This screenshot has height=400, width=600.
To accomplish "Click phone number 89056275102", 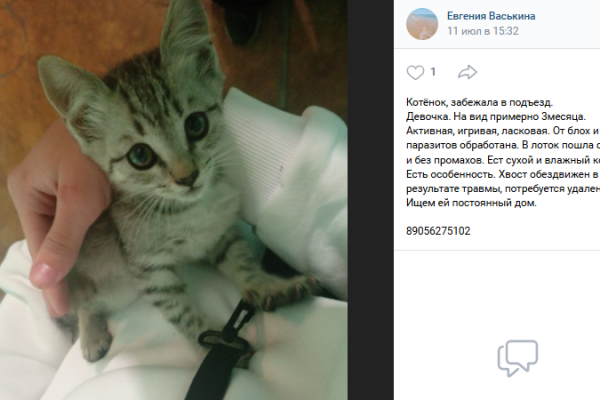I will [x=438, y=231].
